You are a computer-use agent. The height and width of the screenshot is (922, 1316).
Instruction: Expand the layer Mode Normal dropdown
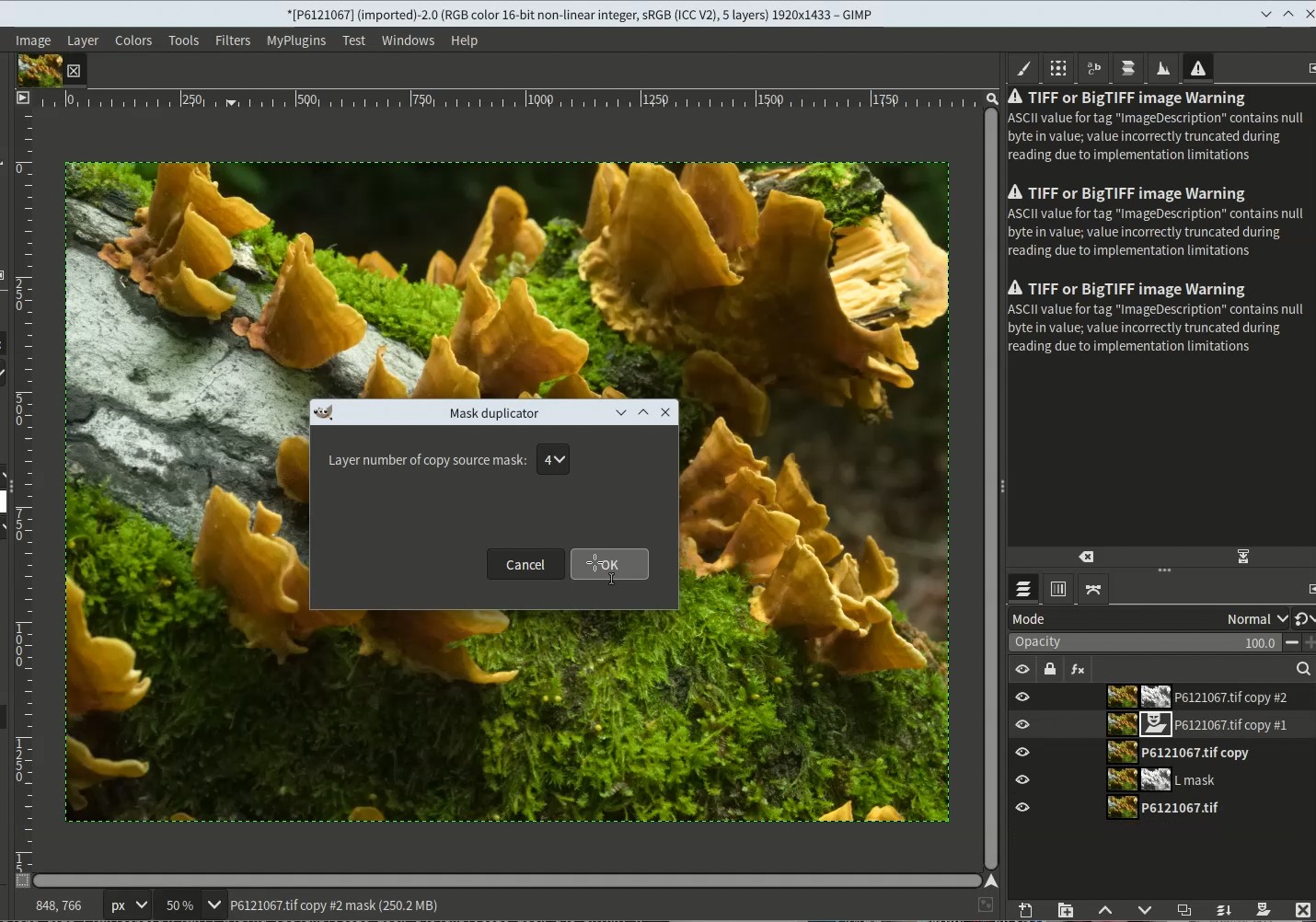click(1256, 619)
